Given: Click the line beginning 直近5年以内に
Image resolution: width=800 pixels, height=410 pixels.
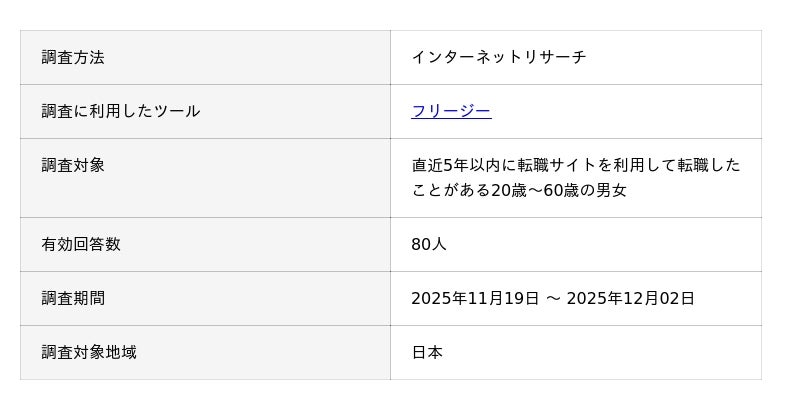Looking at the screenshot, I should pos(575,165).
